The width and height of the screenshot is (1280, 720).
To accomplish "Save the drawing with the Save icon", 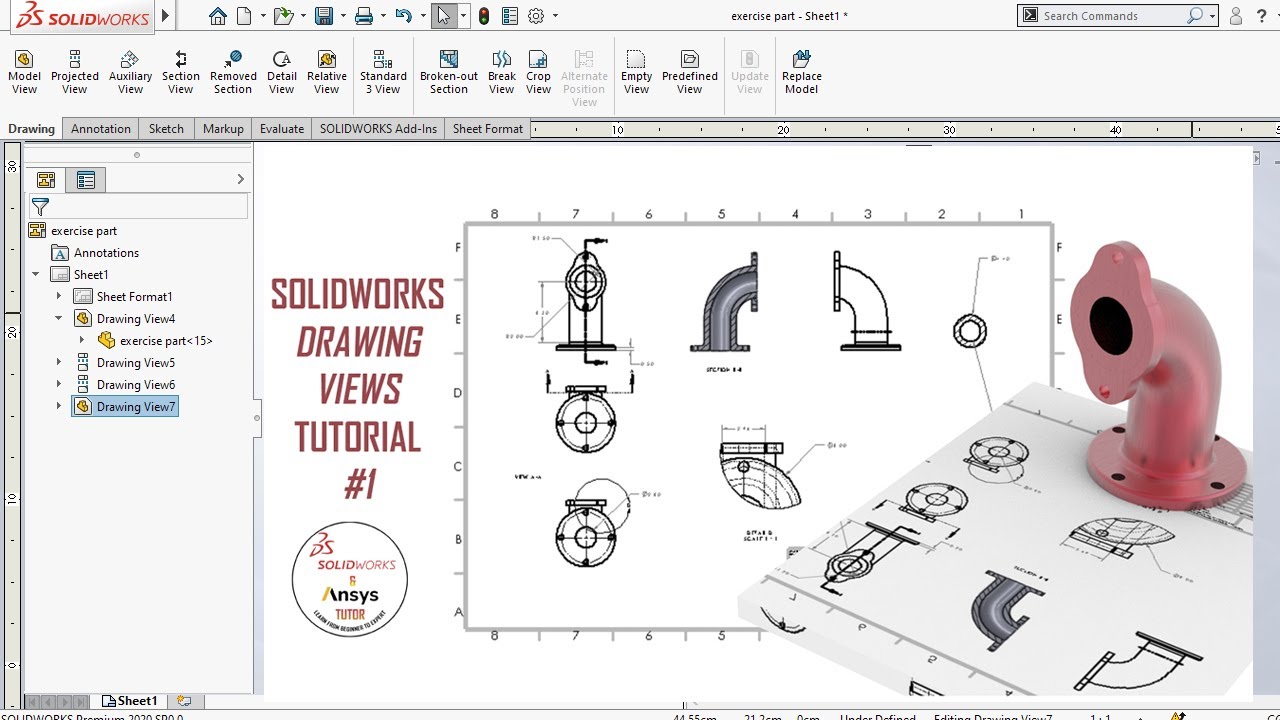I will 323,16.
